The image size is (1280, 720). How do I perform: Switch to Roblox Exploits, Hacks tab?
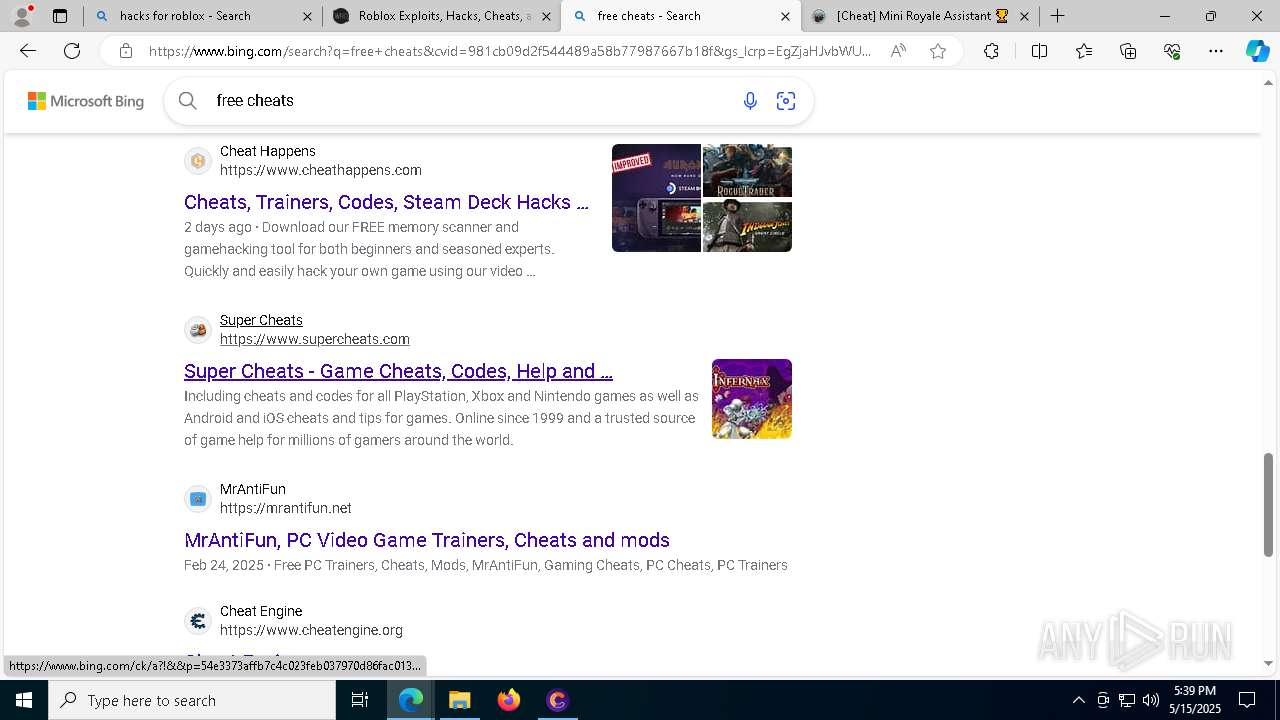(x=441, y=16)
